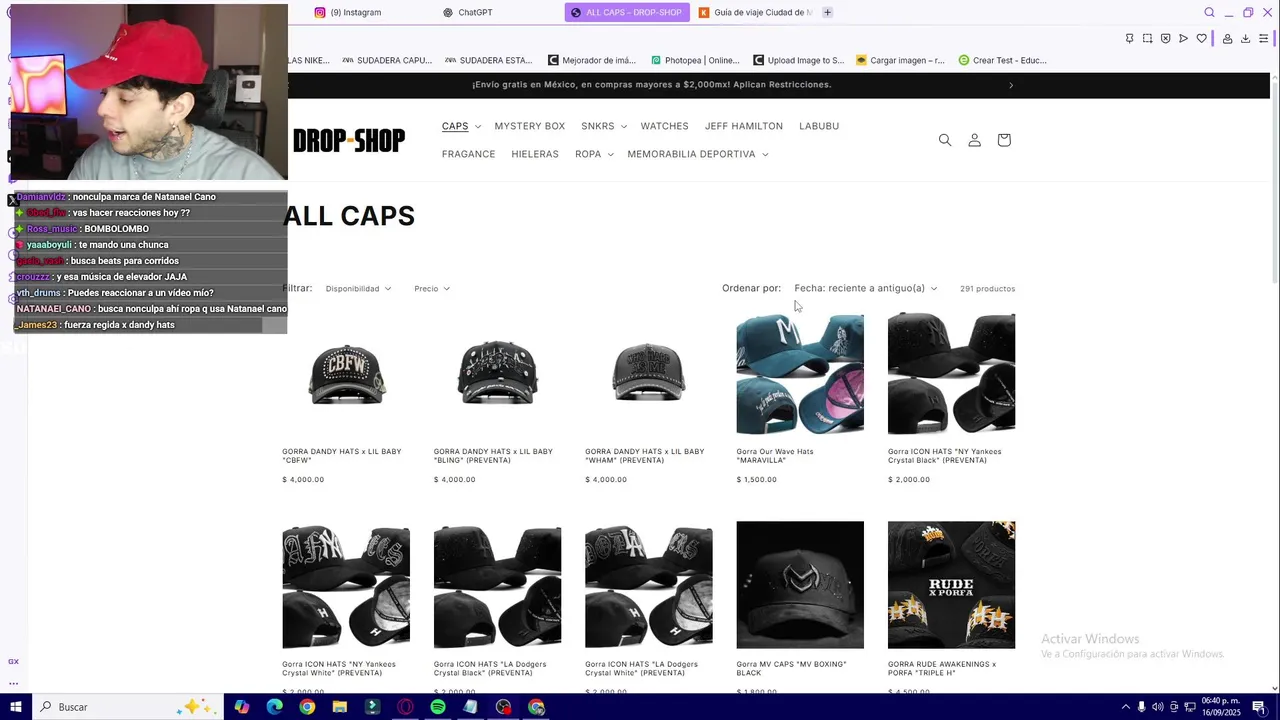The width and height of the screenshot is (1280, 720).
Task: Click the DROP-SHOP logo
Action: tap(349, 141)
